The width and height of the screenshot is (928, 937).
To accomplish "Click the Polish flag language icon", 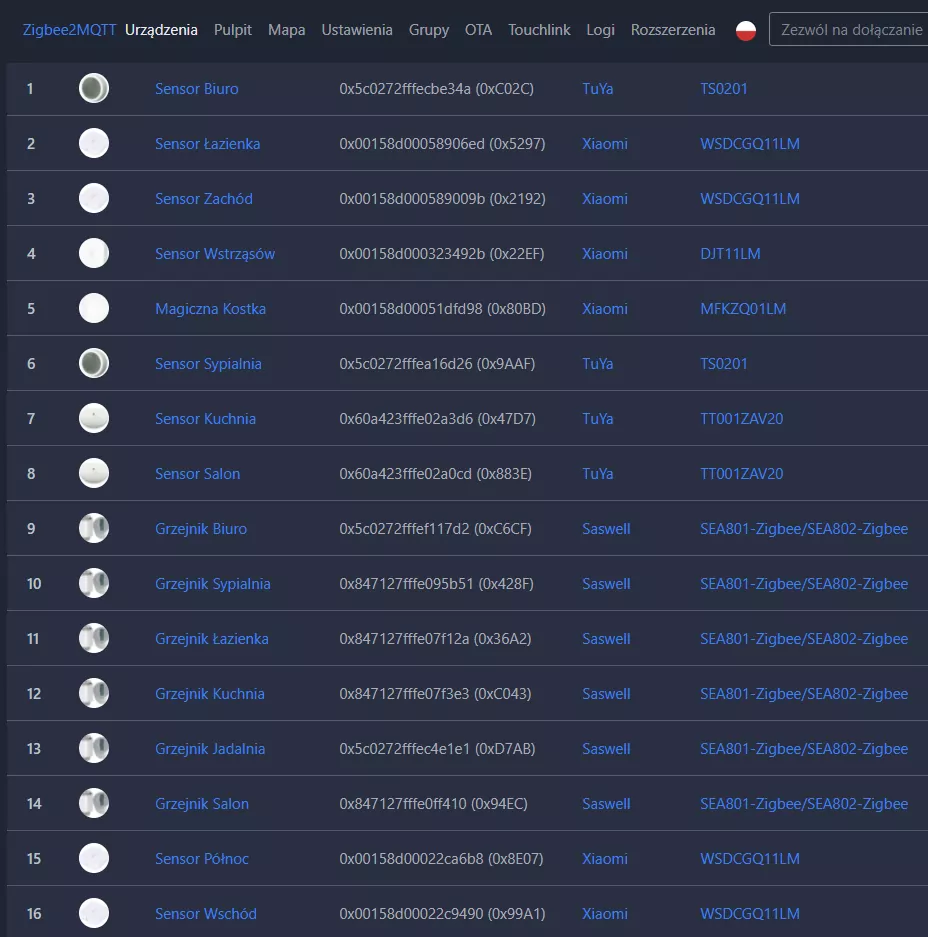I will pos(745,30).
